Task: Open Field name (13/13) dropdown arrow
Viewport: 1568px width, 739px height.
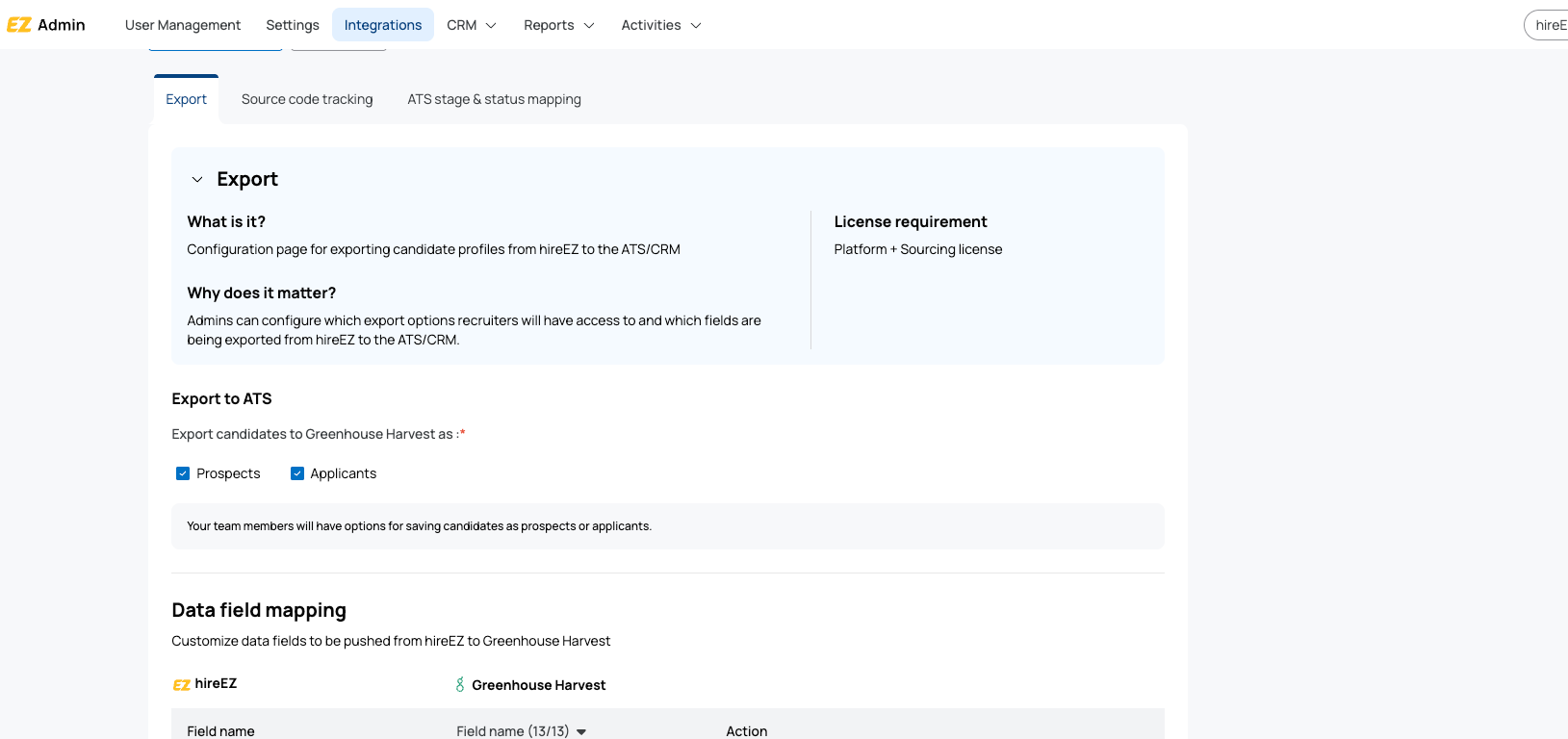Action: click(581, 731)
